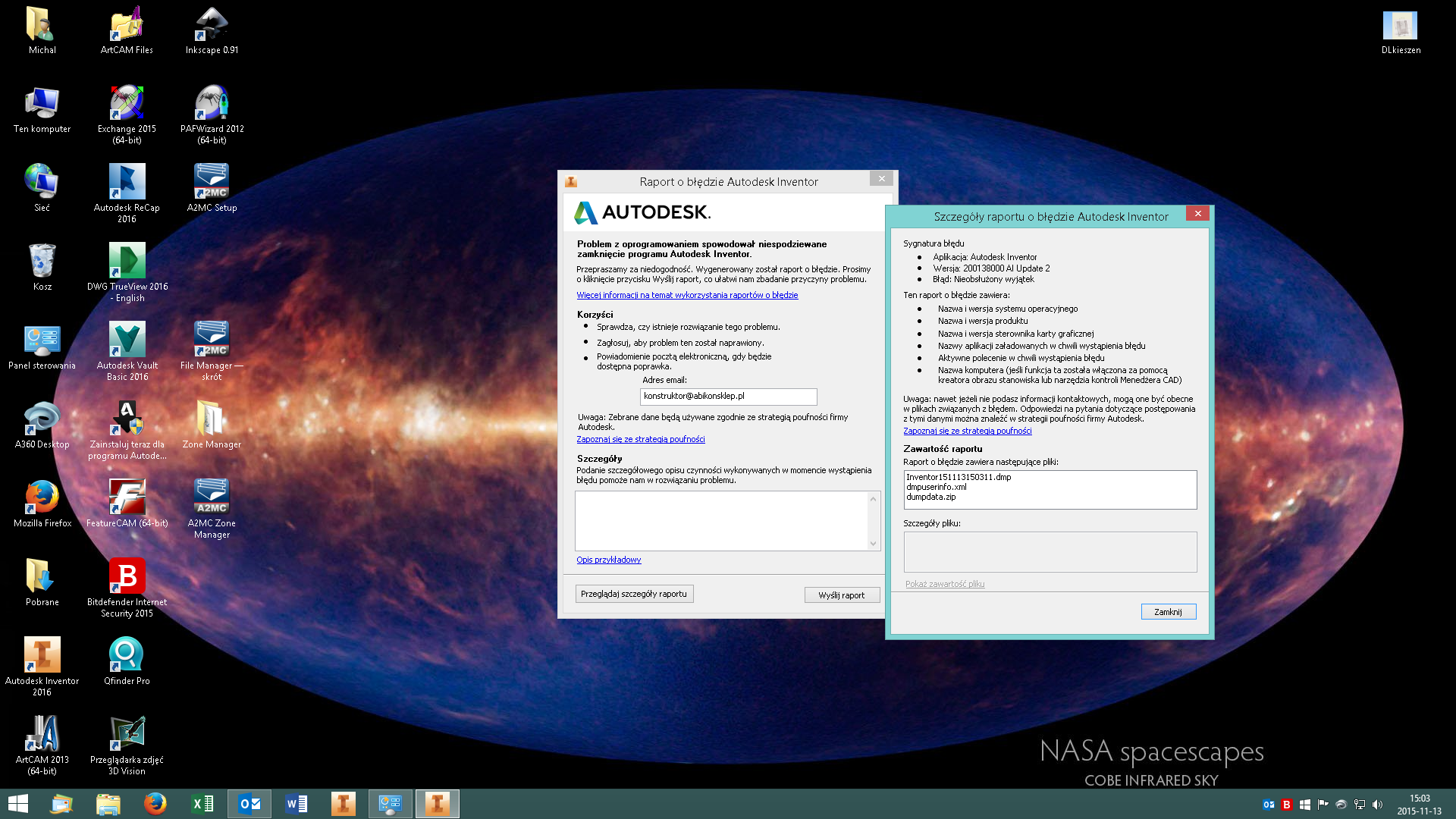Open the Sieć network icon
This screenshot has height=819, width=1456.
[42, 188]
